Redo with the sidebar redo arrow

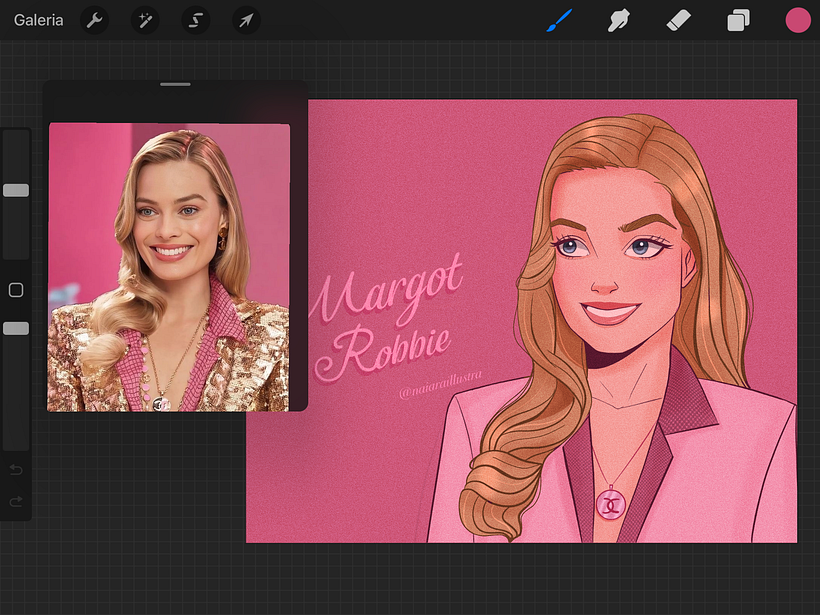tap(16, 502)
